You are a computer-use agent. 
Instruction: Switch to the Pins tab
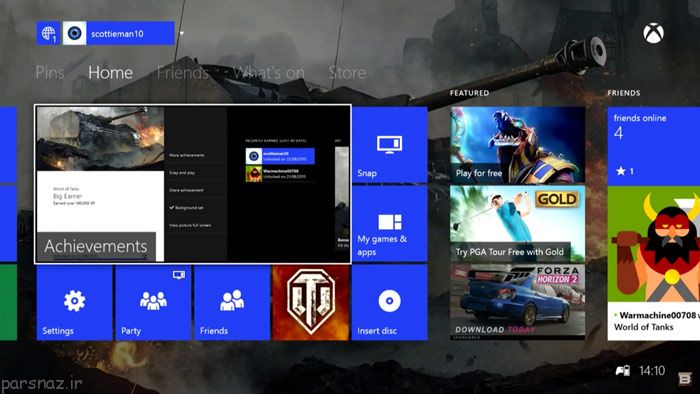50,72
